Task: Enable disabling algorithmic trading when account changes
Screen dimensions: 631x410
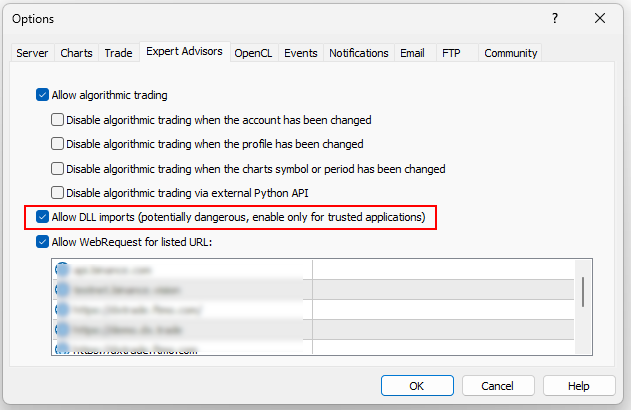Action: click(58, 120)
